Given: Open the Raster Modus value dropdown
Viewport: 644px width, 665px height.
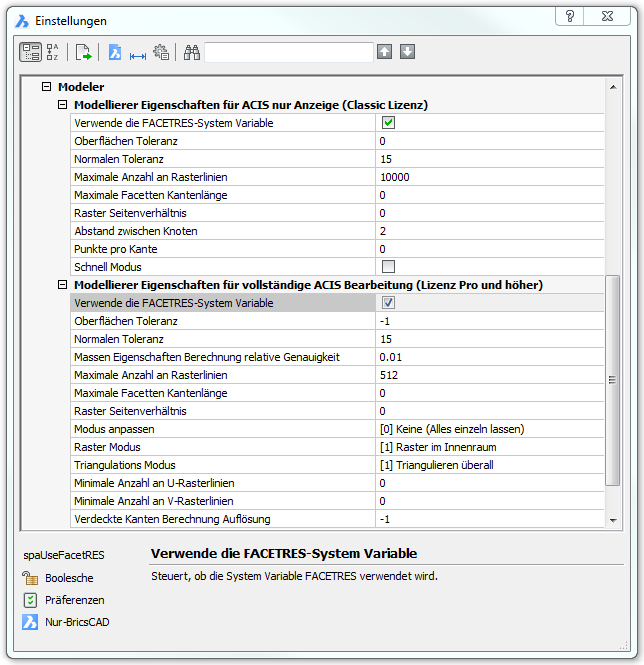Looking at the screenshot, I should point(490,447).
